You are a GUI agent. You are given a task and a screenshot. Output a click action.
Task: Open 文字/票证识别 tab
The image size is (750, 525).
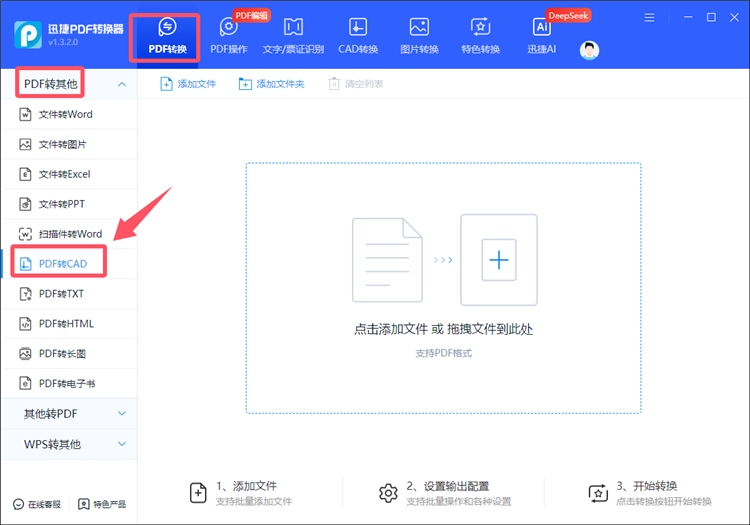click(x=293, y=37)
